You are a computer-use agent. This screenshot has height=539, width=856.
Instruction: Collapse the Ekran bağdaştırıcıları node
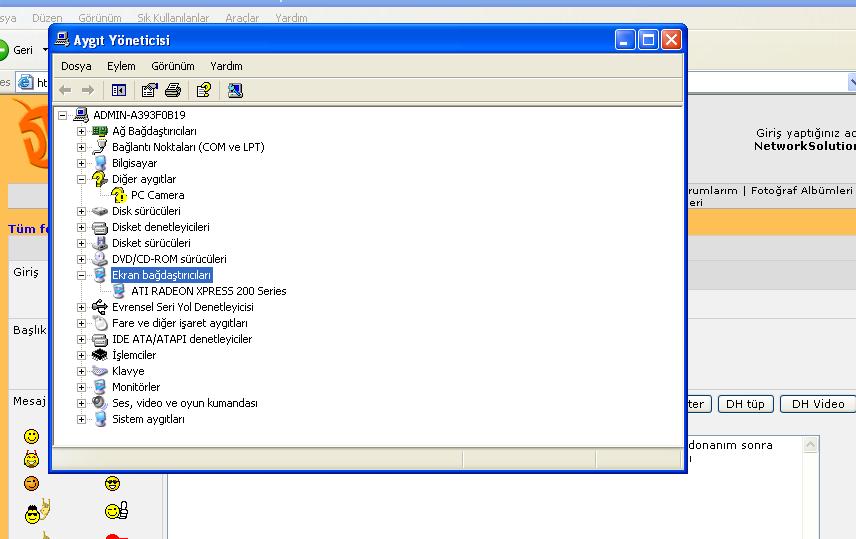[82, 275]
